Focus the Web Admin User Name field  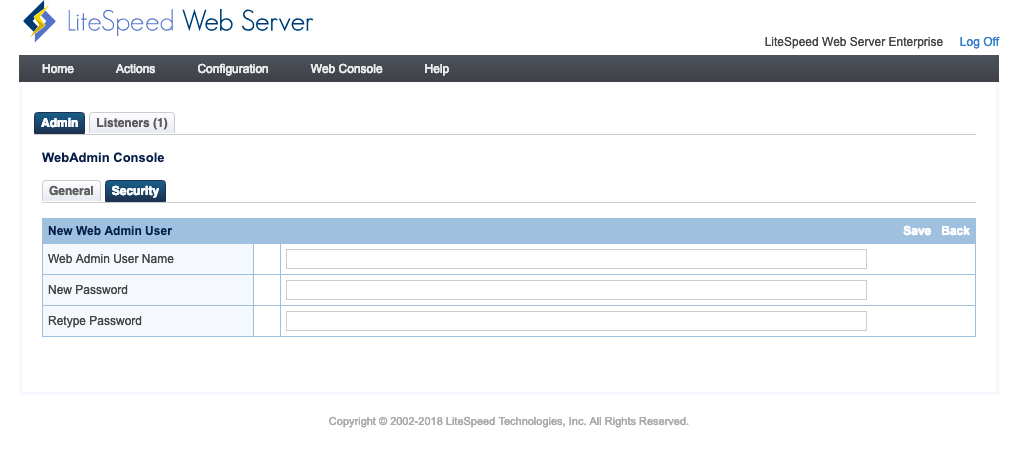pyautogui.click(x=576, y=259)
